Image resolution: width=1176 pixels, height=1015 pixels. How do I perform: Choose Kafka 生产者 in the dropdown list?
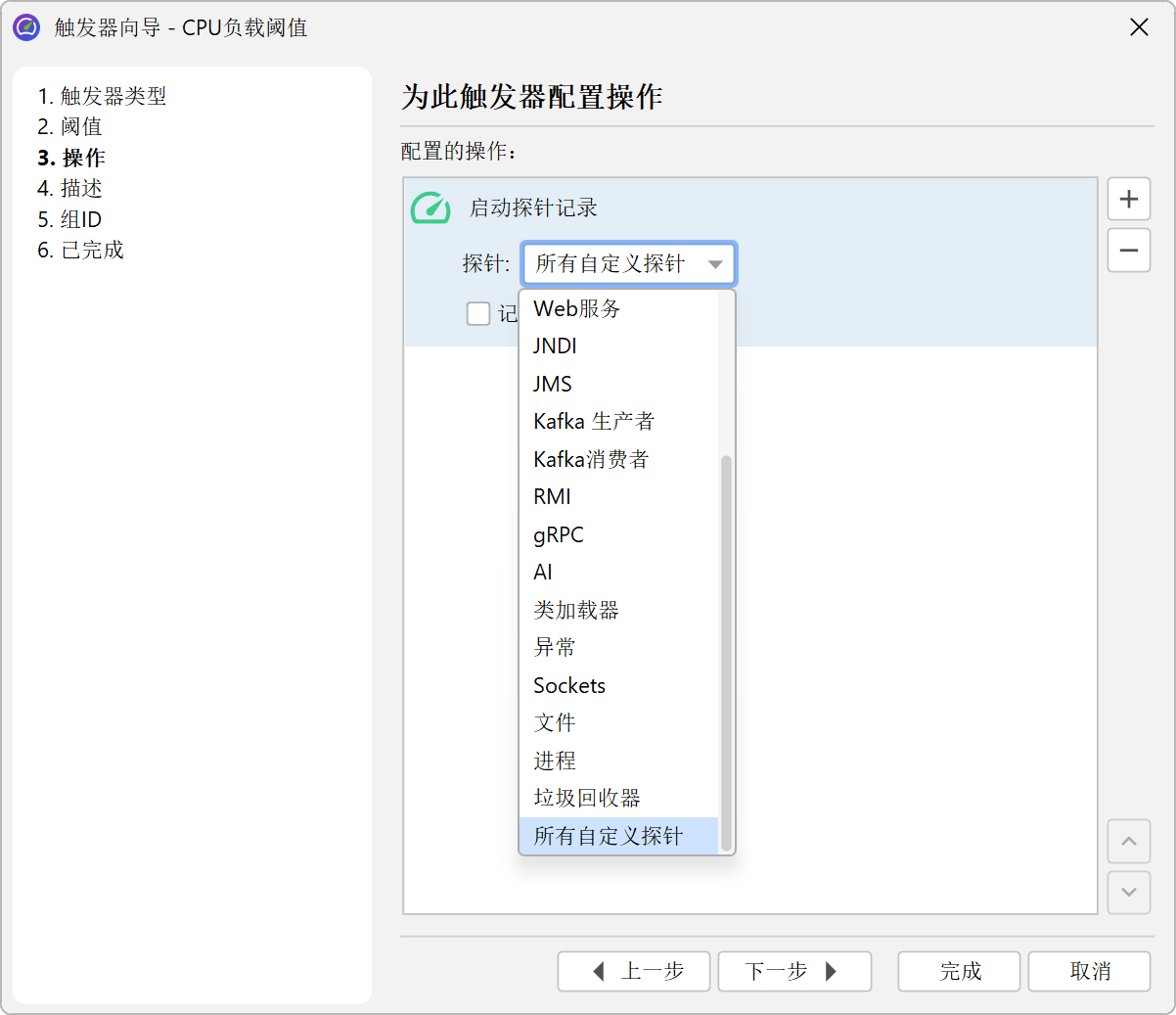click(593, 422)
